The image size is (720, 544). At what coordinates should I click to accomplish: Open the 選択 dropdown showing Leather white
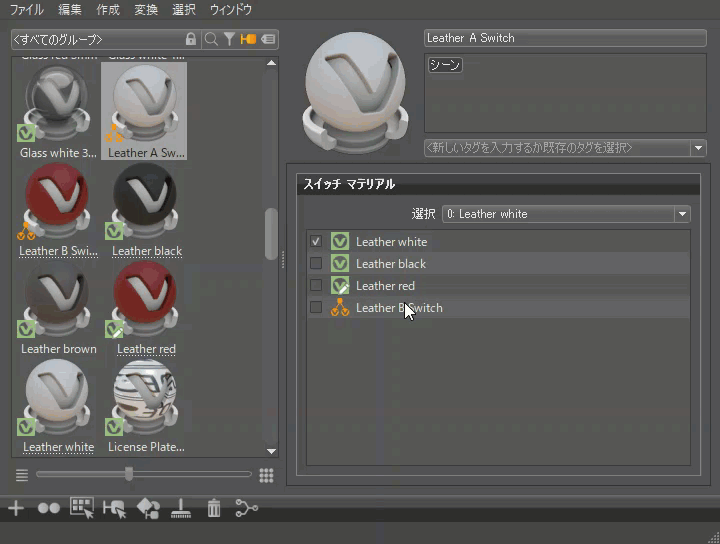(x=566, y=214)
